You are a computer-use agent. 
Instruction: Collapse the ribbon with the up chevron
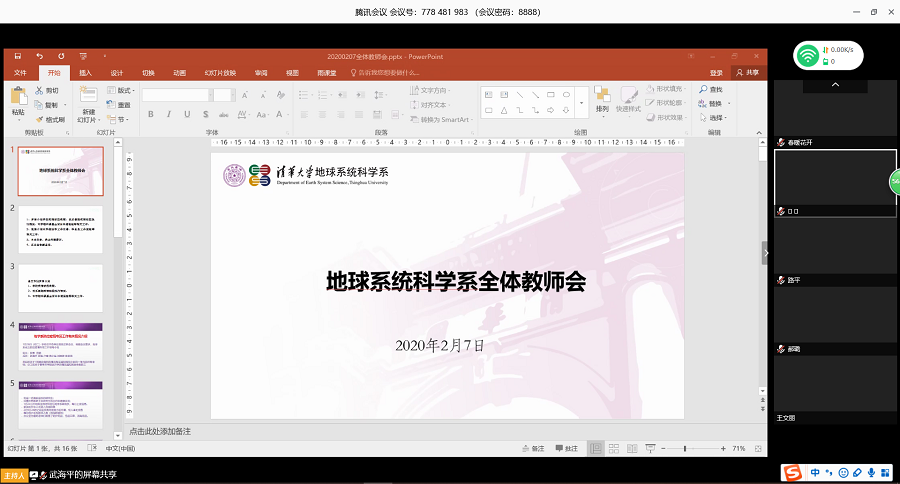pyautogui.click(x=759, y=133)
